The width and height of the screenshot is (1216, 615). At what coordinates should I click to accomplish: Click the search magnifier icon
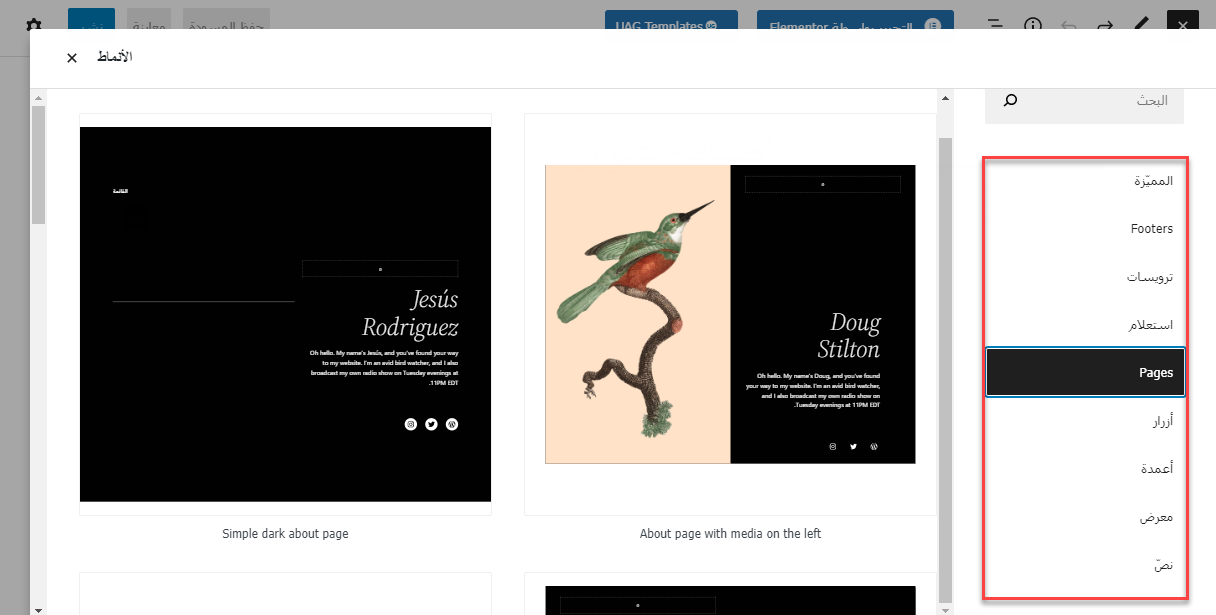tap(1010, 100)
